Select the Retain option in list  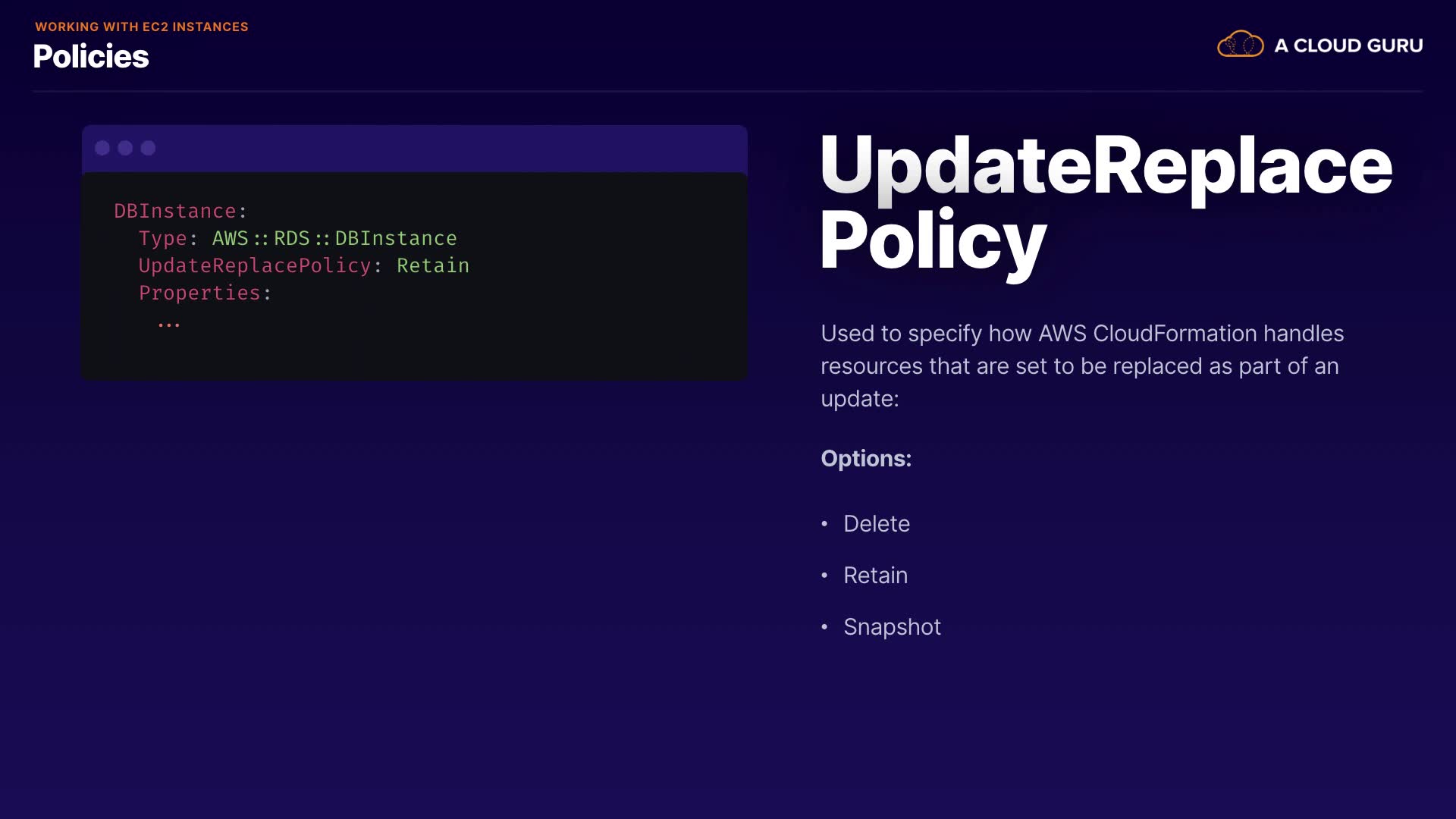pyautogui.click(x=875, y=576)
